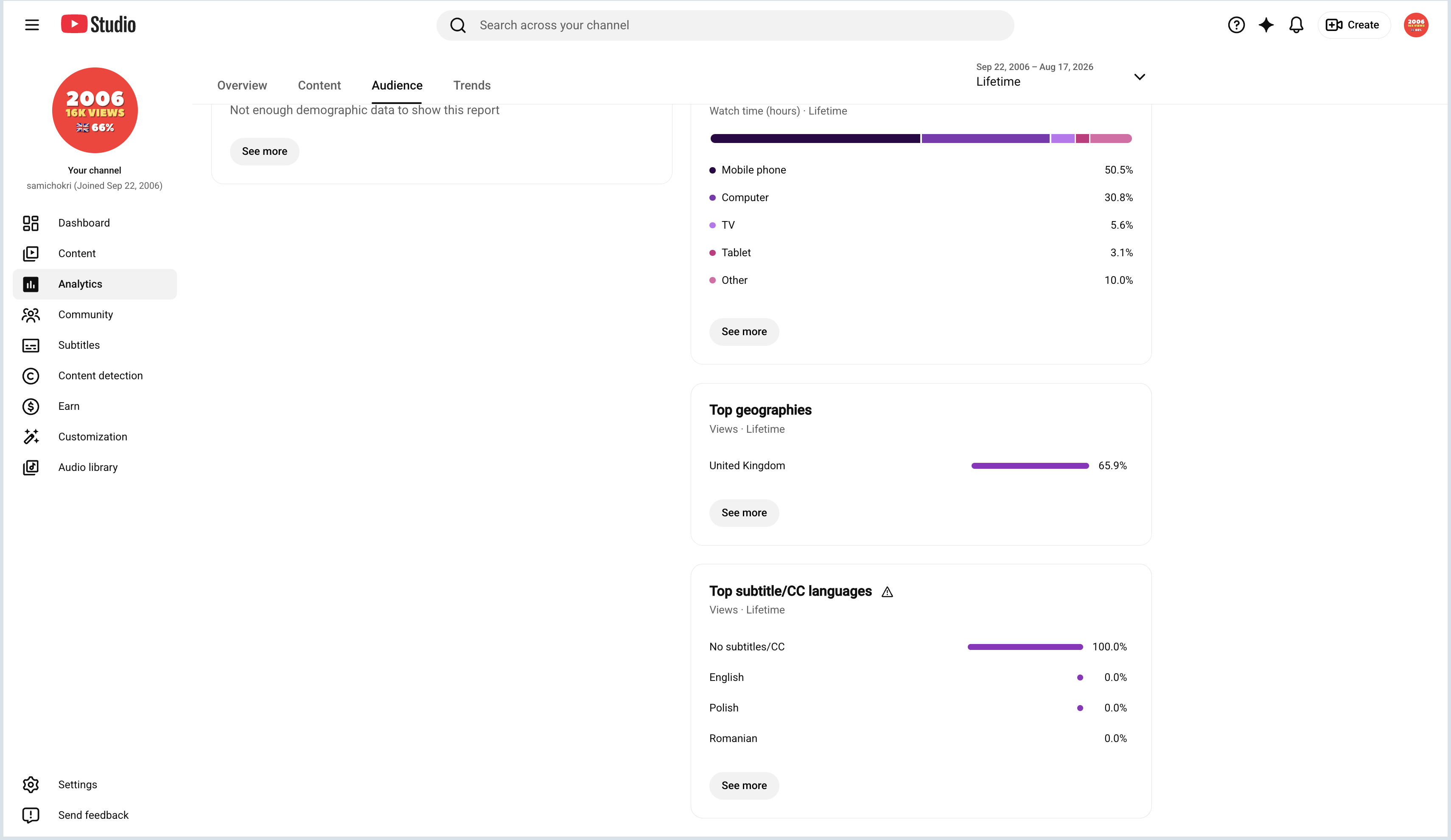Open the account avatar in top right
The height and width of the screenshot is (840, 1451).
(x=1416, y=25)
